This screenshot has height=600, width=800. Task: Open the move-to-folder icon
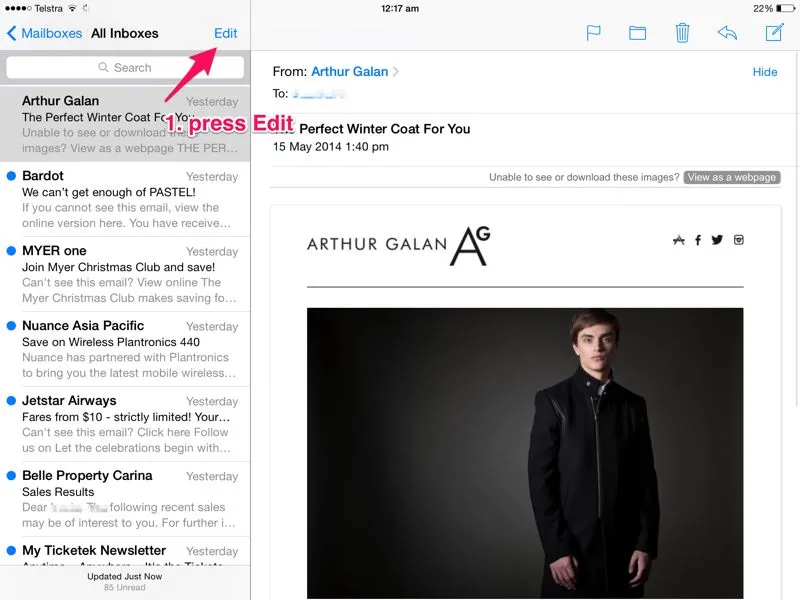(637, 33)
